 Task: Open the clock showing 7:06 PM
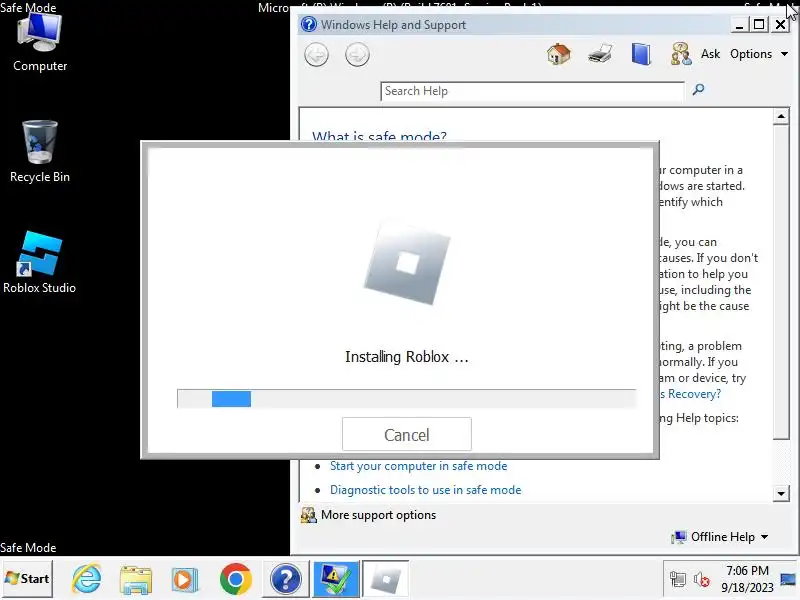747,579
